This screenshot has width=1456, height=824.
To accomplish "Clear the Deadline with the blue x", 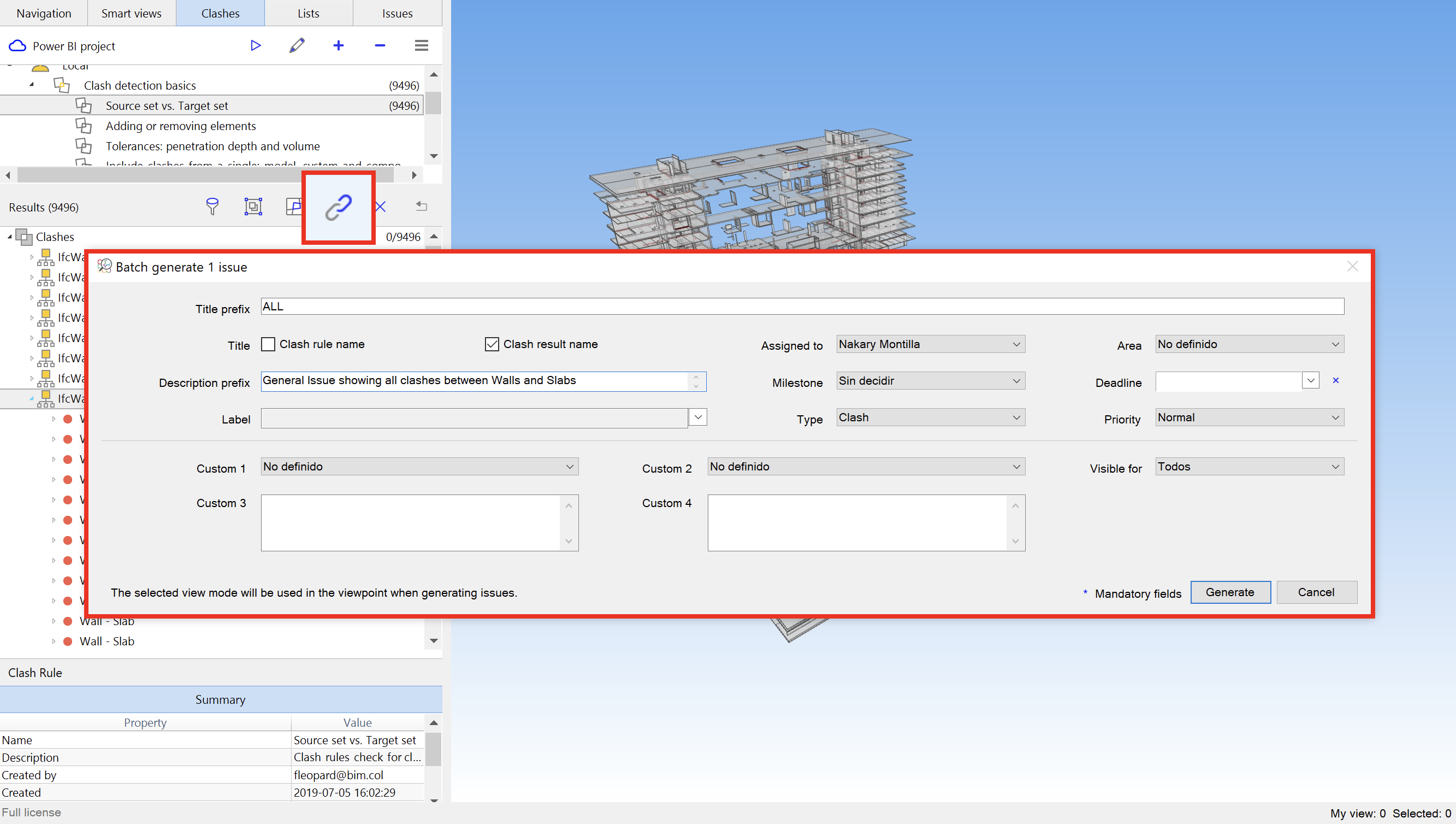I will click(1335, 380).
